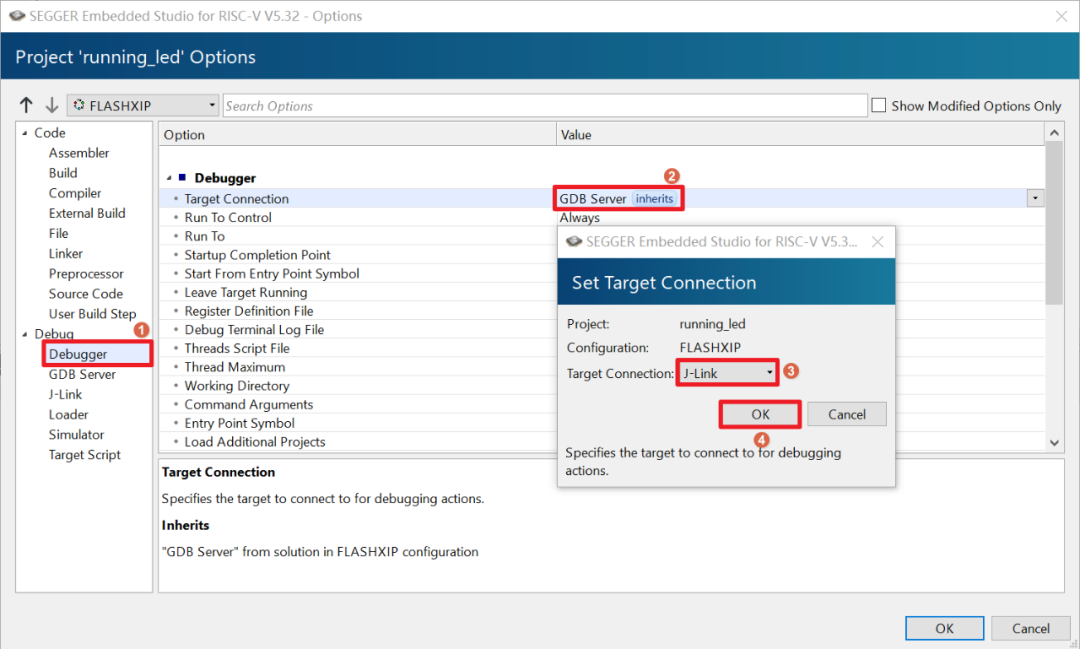The image size is (1080, 649).
Task: Cancel the Set Target Connection dialog
Action: click(847, 414)
